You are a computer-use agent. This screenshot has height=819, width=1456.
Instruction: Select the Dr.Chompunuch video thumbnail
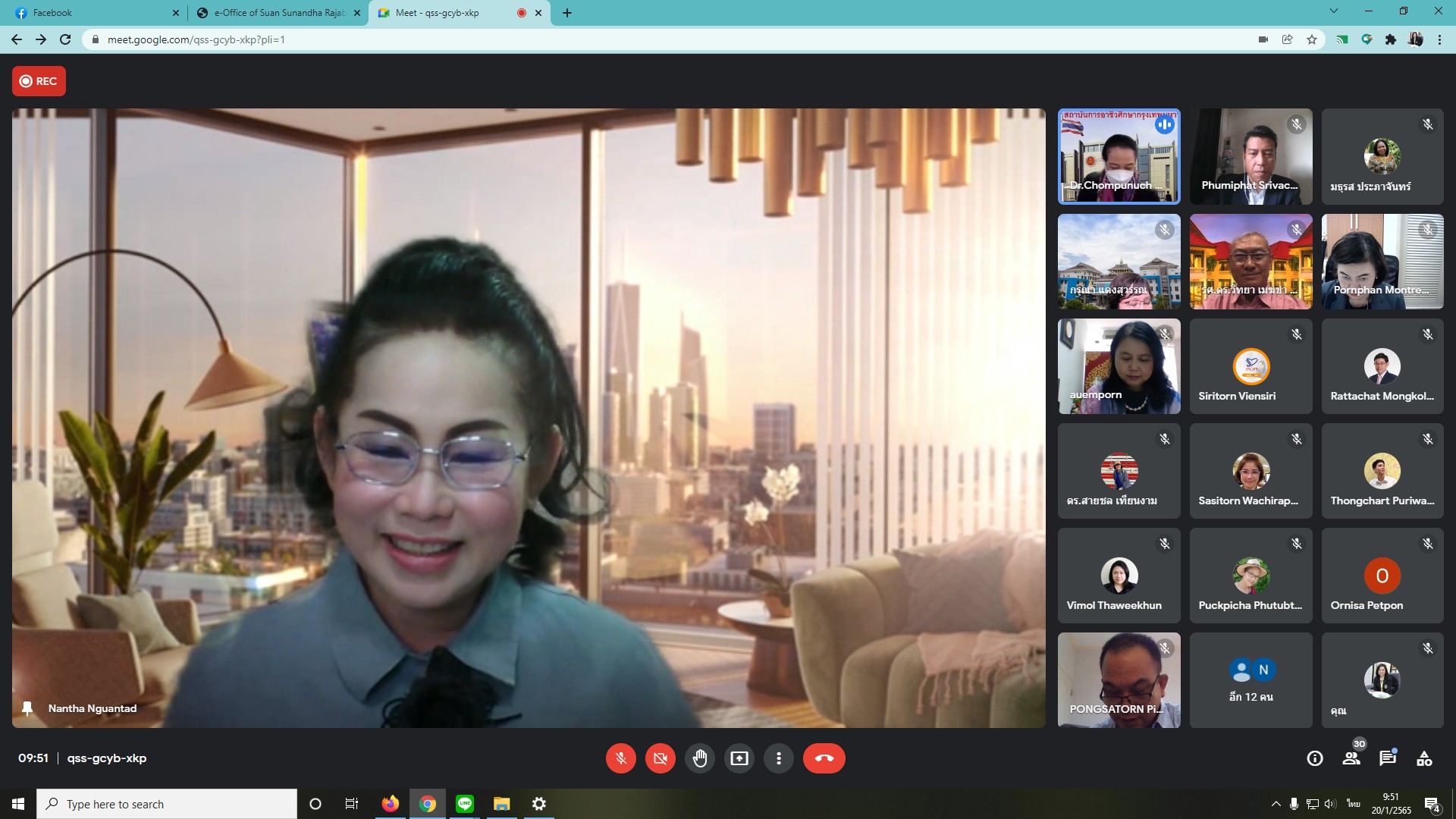(1119, 156)
